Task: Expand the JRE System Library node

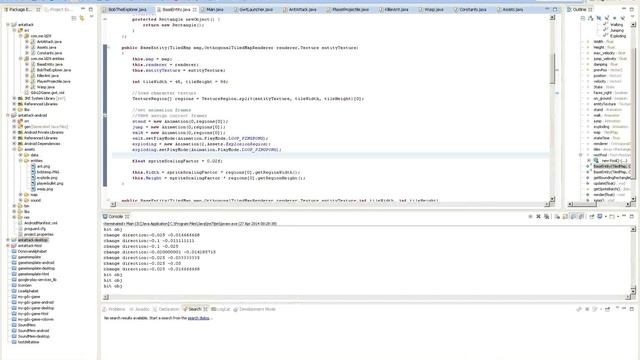Action: (x=15, y=98)
